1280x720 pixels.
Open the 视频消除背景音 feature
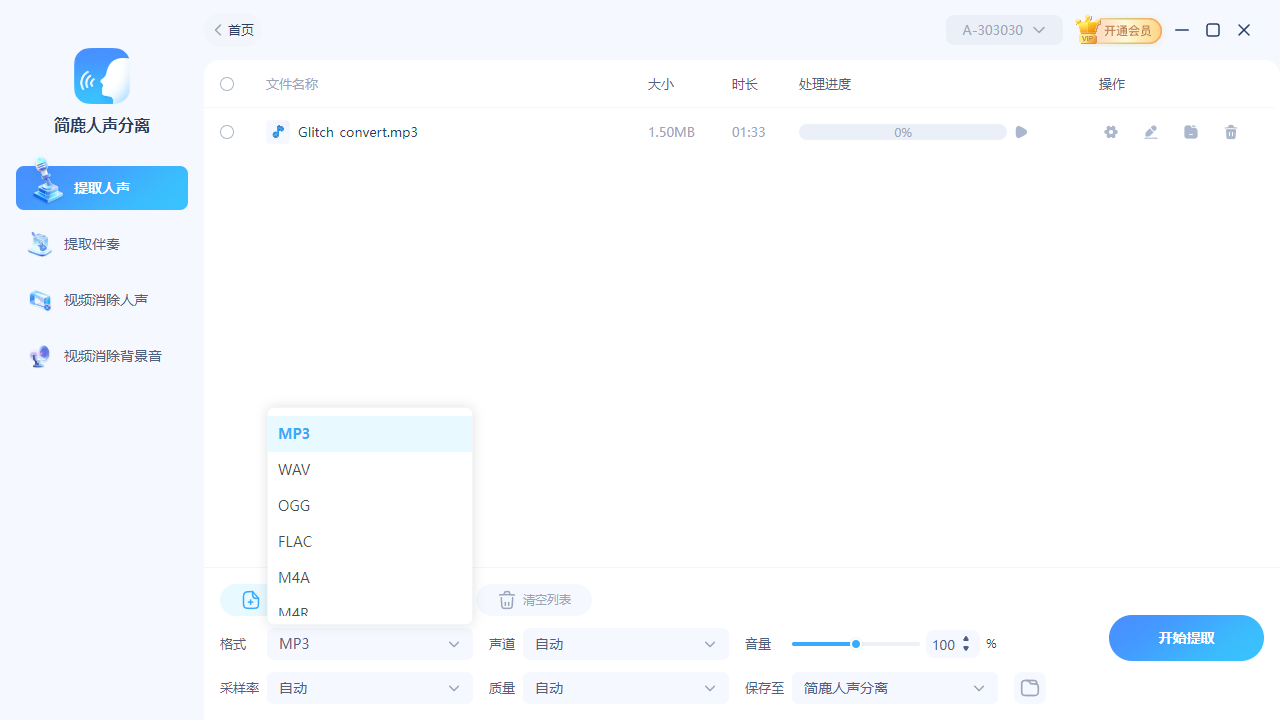[101, 355]
